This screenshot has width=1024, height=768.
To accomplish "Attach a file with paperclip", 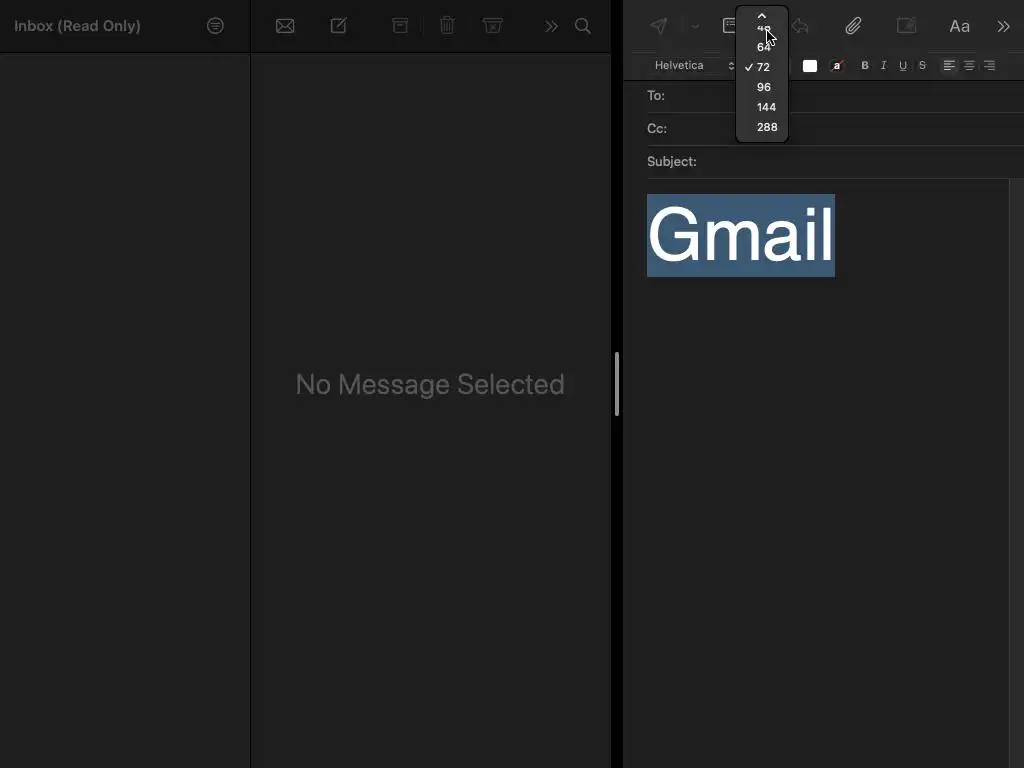I will 853,26.
